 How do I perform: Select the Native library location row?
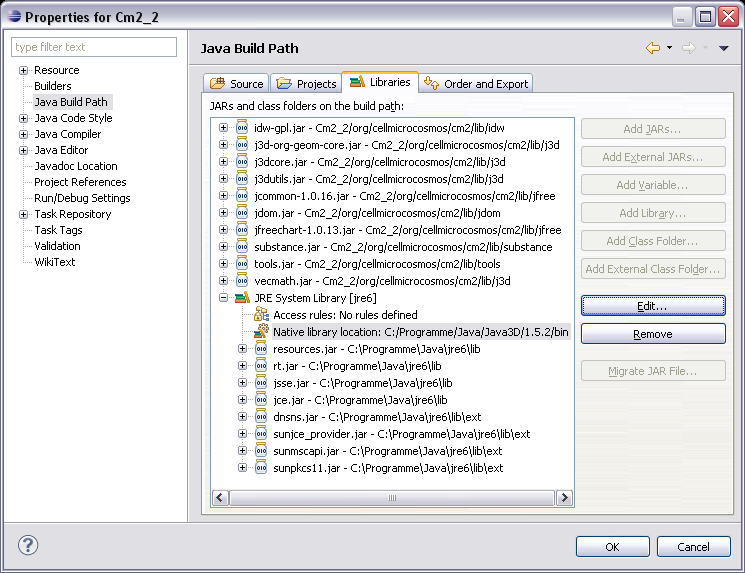(x=420, y=332)
